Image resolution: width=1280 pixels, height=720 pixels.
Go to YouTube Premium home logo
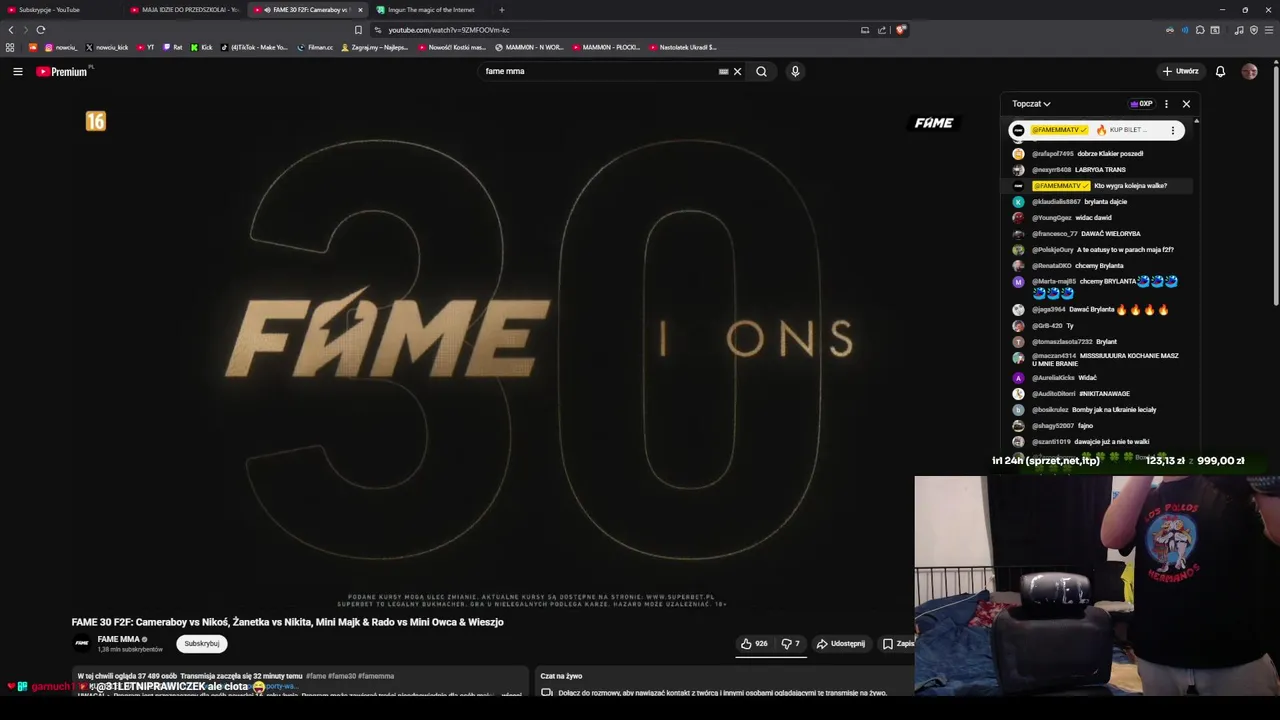pyautogui.click(x=62, y=71)
